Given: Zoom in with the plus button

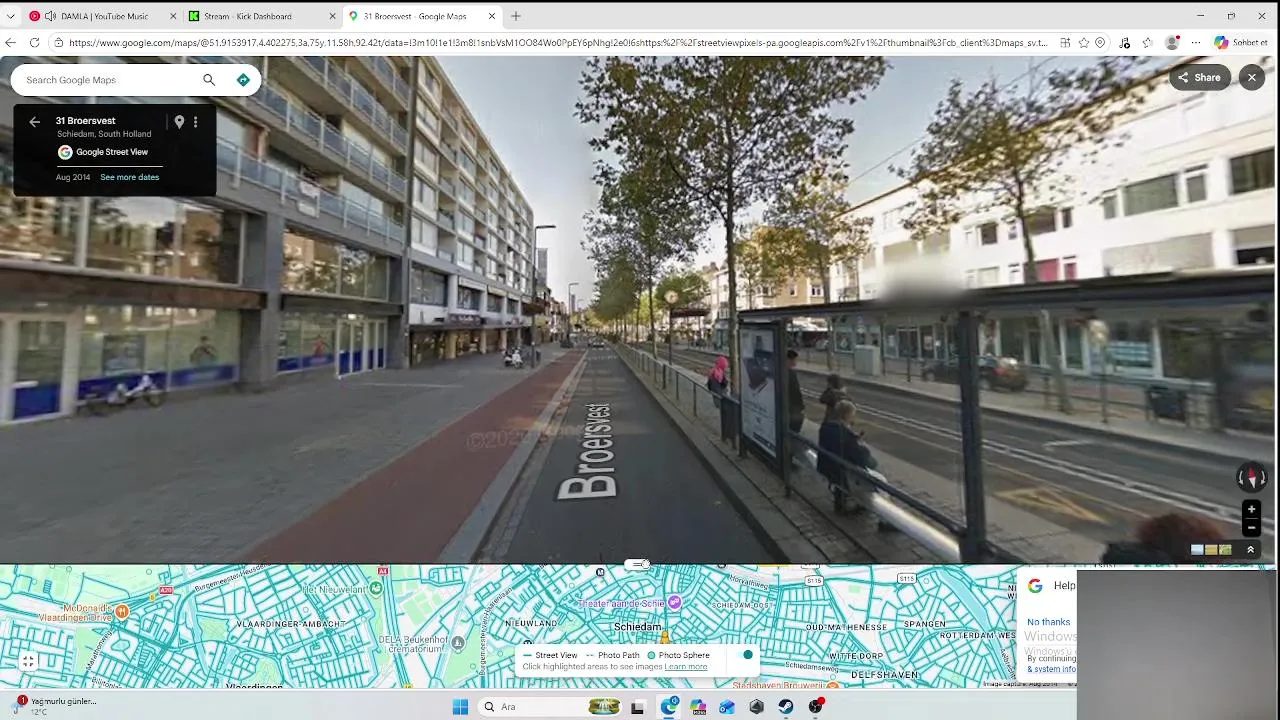Looking at the screenshot, I should (1251, 509).
